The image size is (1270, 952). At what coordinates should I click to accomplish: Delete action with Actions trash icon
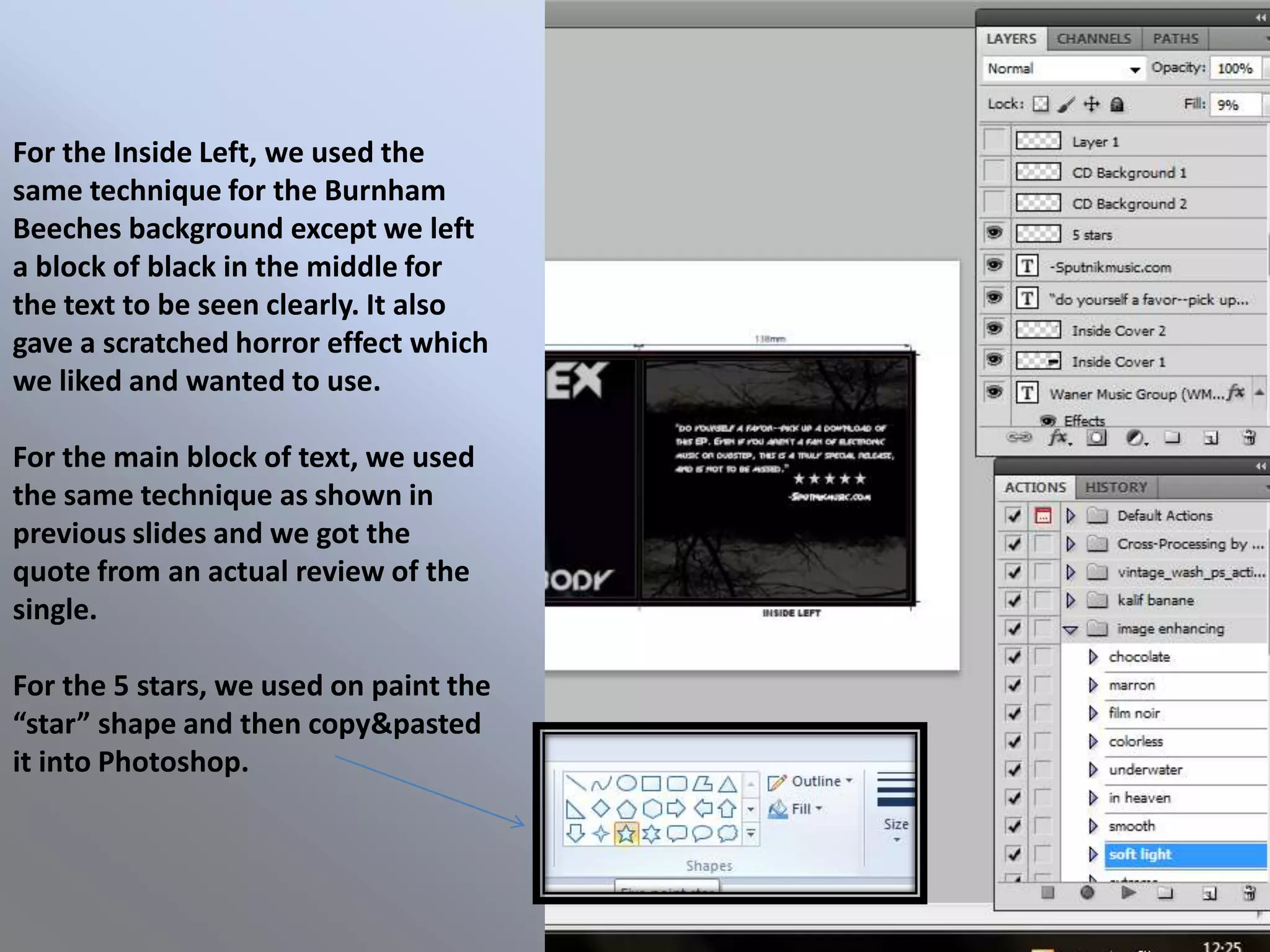point(1249,892)
